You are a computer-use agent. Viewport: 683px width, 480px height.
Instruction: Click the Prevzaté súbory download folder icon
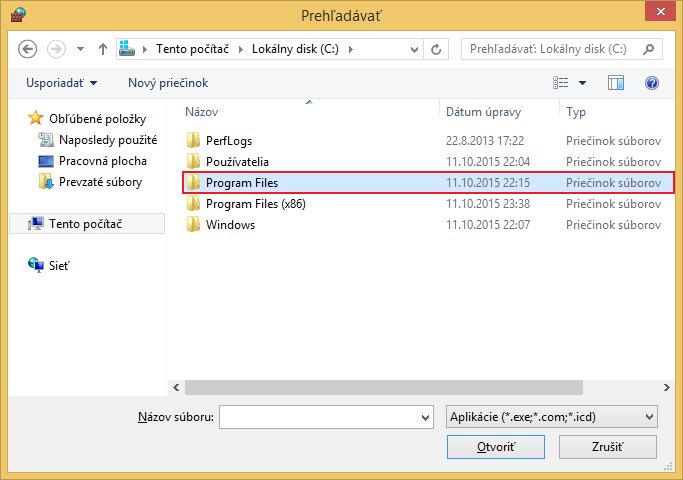46,182
